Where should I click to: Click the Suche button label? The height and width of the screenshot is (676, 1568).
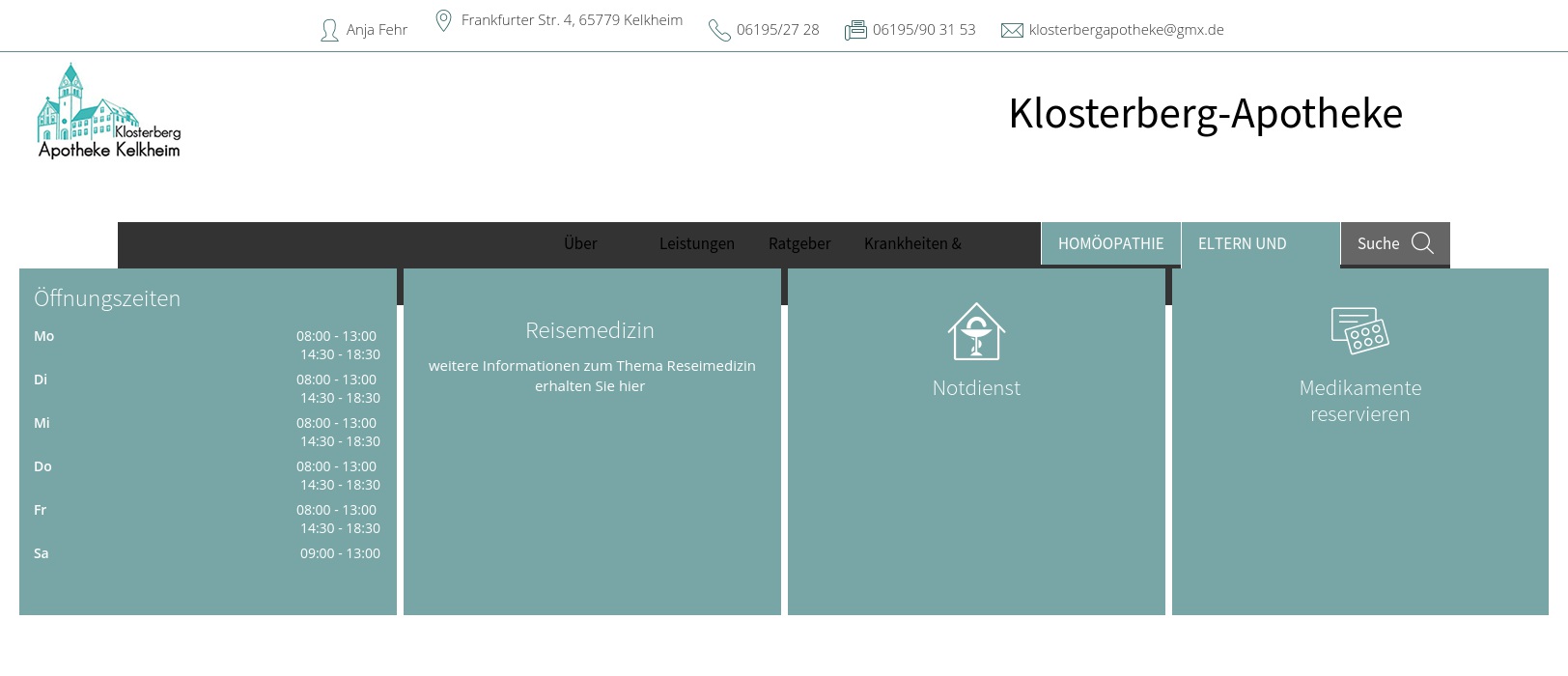point(1378,243)
